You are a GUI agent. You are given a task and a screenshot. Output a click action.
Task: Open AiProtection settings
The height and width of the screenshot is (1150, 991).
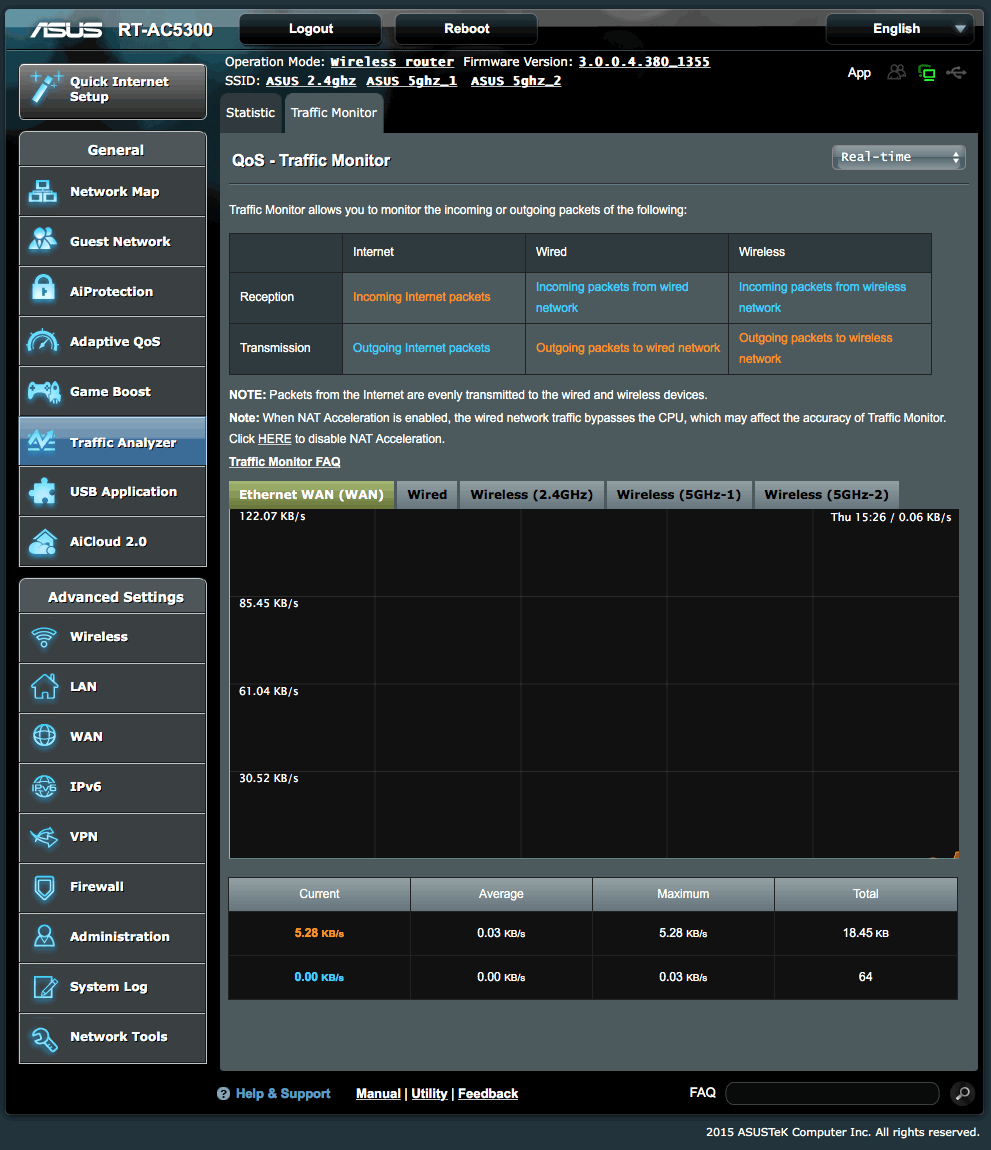point(112,291)
